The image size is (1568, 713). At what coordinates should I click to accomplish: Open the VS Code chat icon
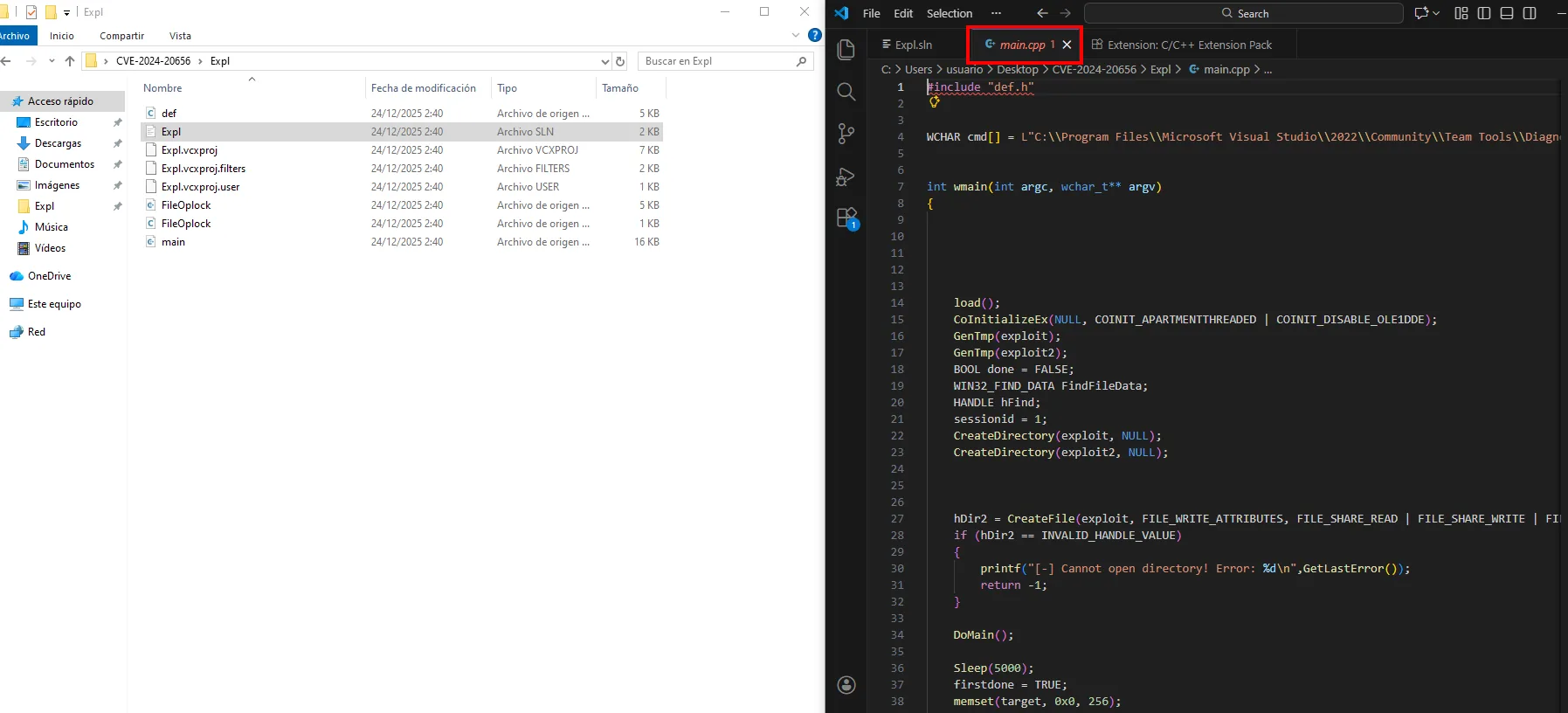point(1421,13)
